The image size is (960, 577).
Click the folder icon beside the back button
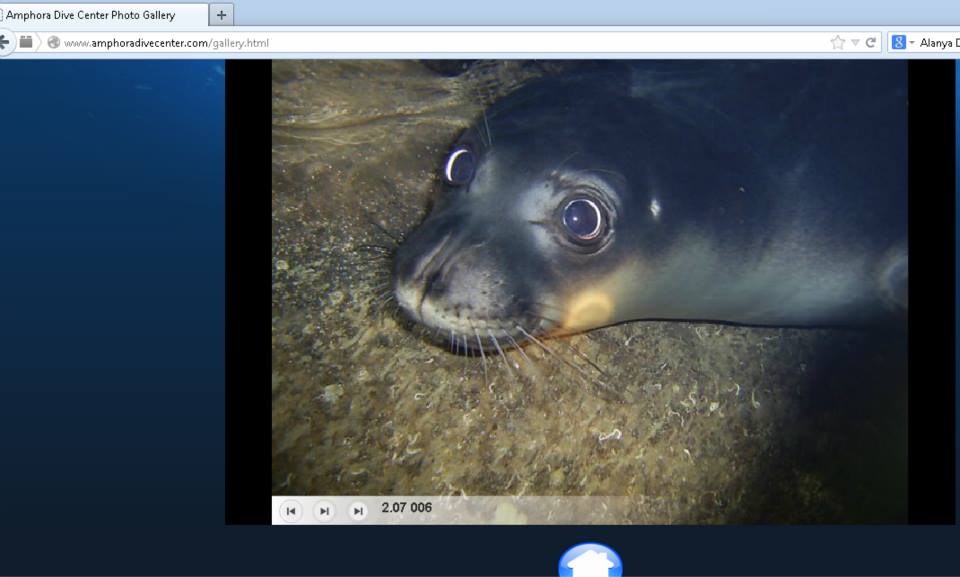click(26, 42)
